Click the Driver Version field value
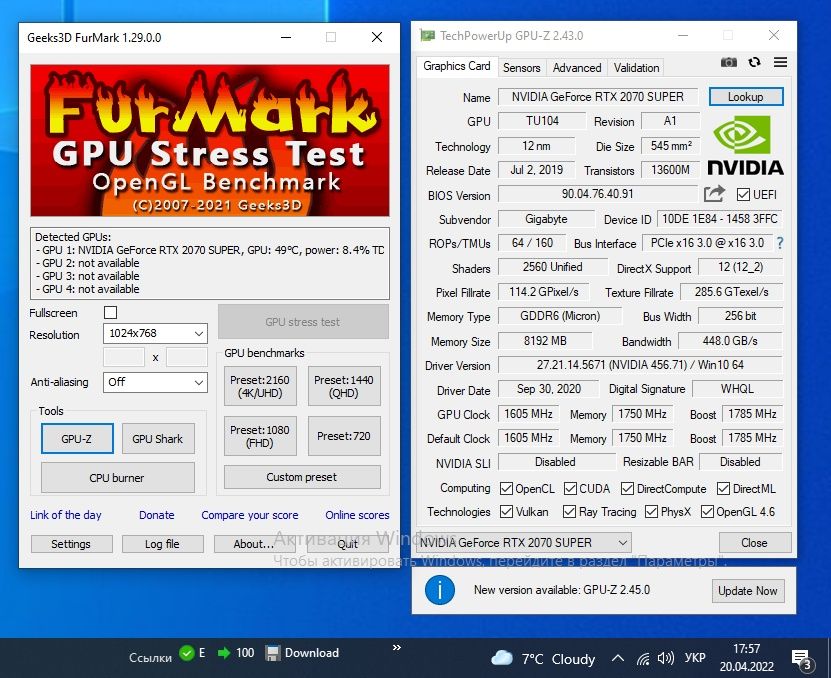The width and height of the screenshot is (831, 678). click(640, 365)
